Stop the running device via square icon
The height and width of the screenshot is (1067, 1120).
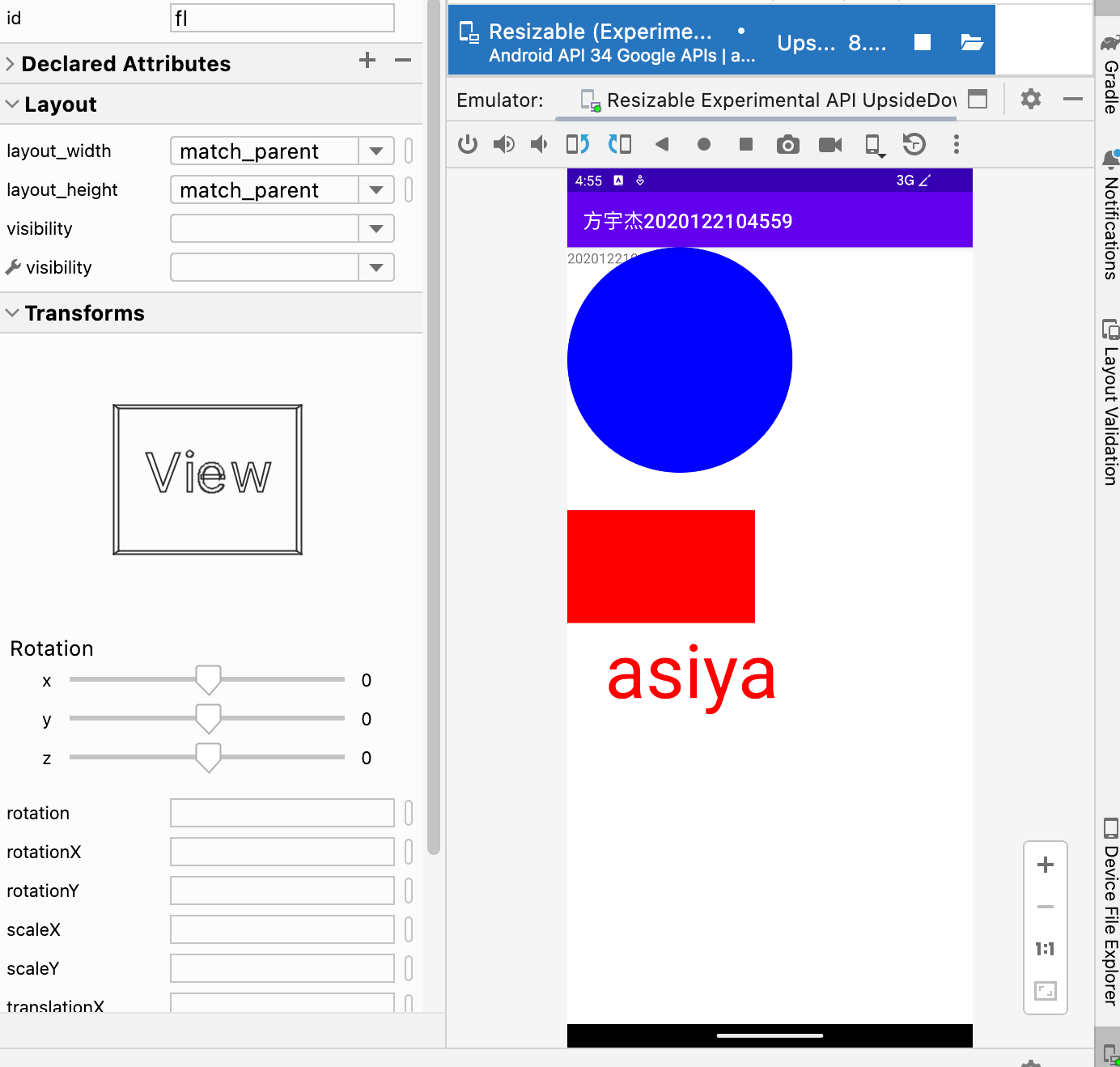[923, 42]
